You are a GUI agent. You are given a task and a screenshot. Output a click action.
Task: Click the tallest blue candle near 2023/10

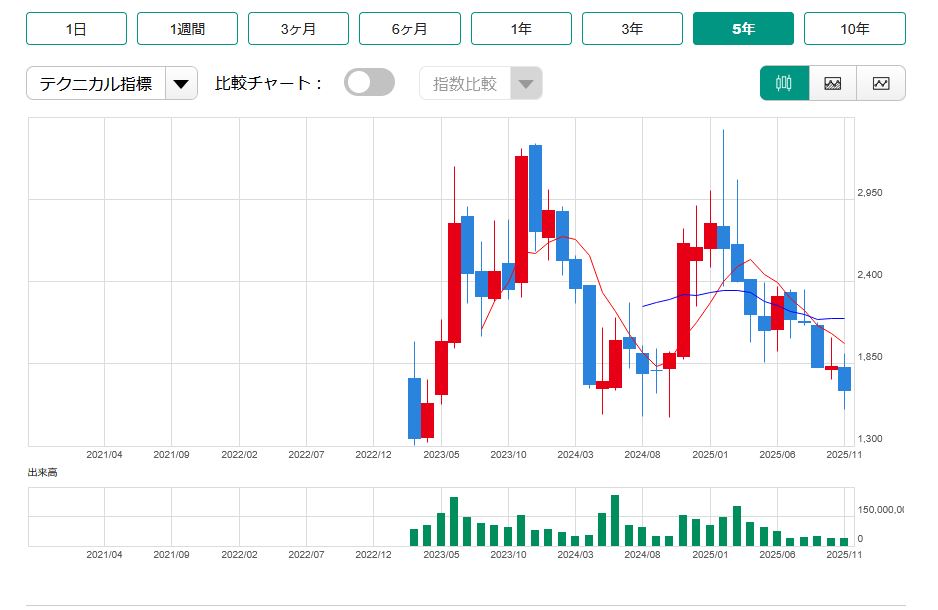point(536,188)
